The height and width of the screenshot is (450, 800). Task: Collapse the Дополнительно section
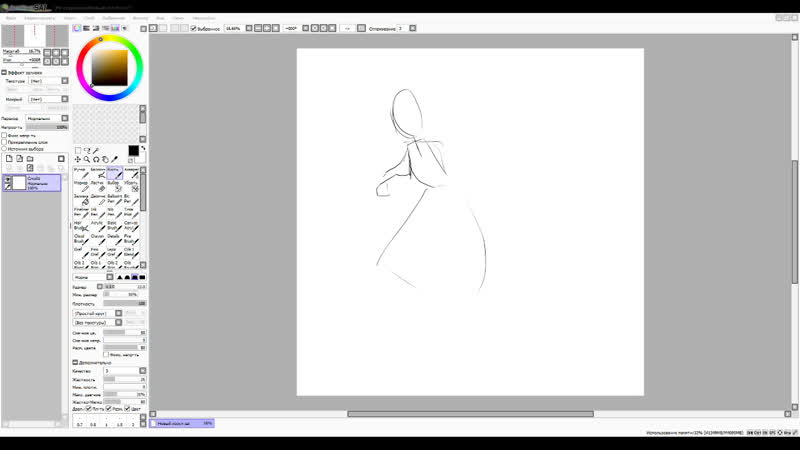[76, 362]
